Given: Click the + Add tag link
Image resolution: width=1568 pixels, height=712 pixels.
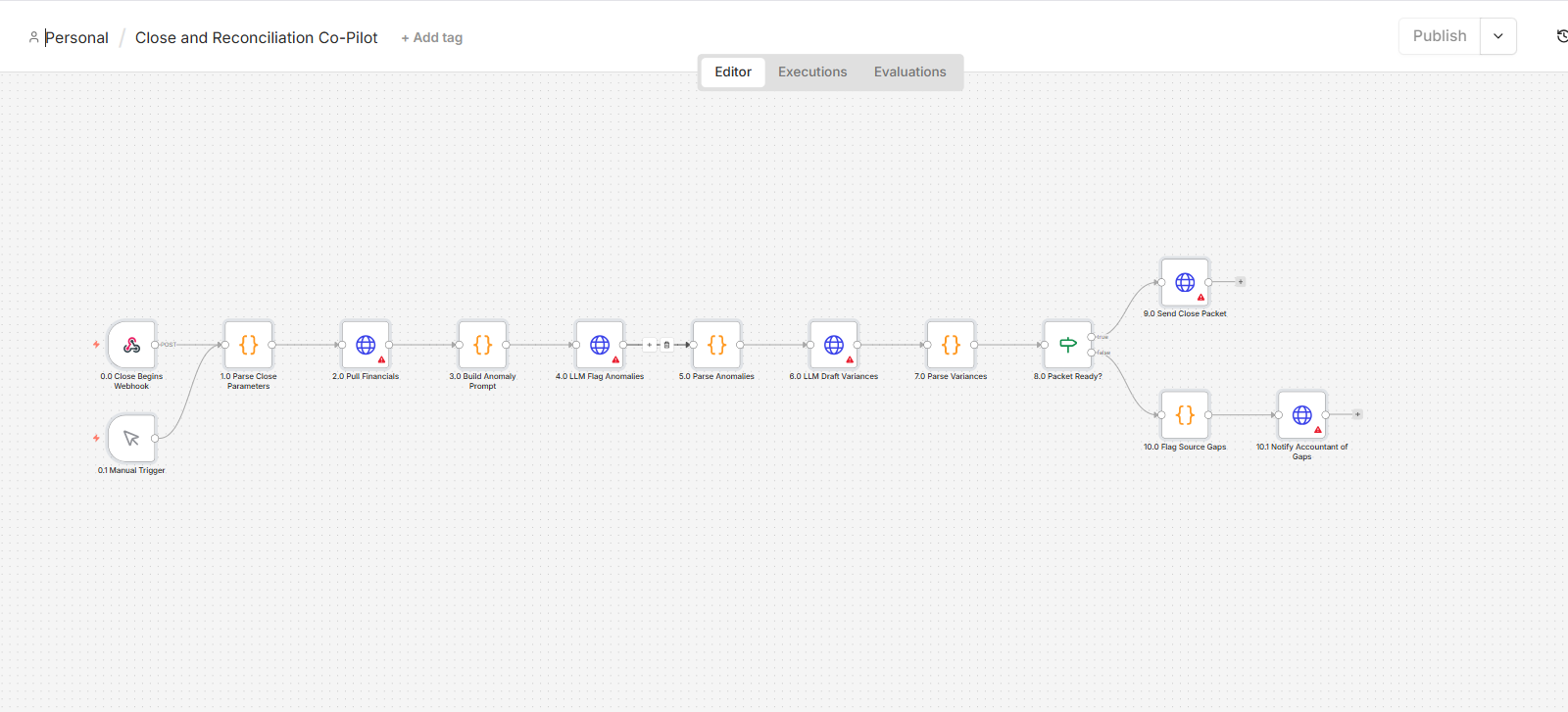Looking at the screenshot, I should coord(431,37).
